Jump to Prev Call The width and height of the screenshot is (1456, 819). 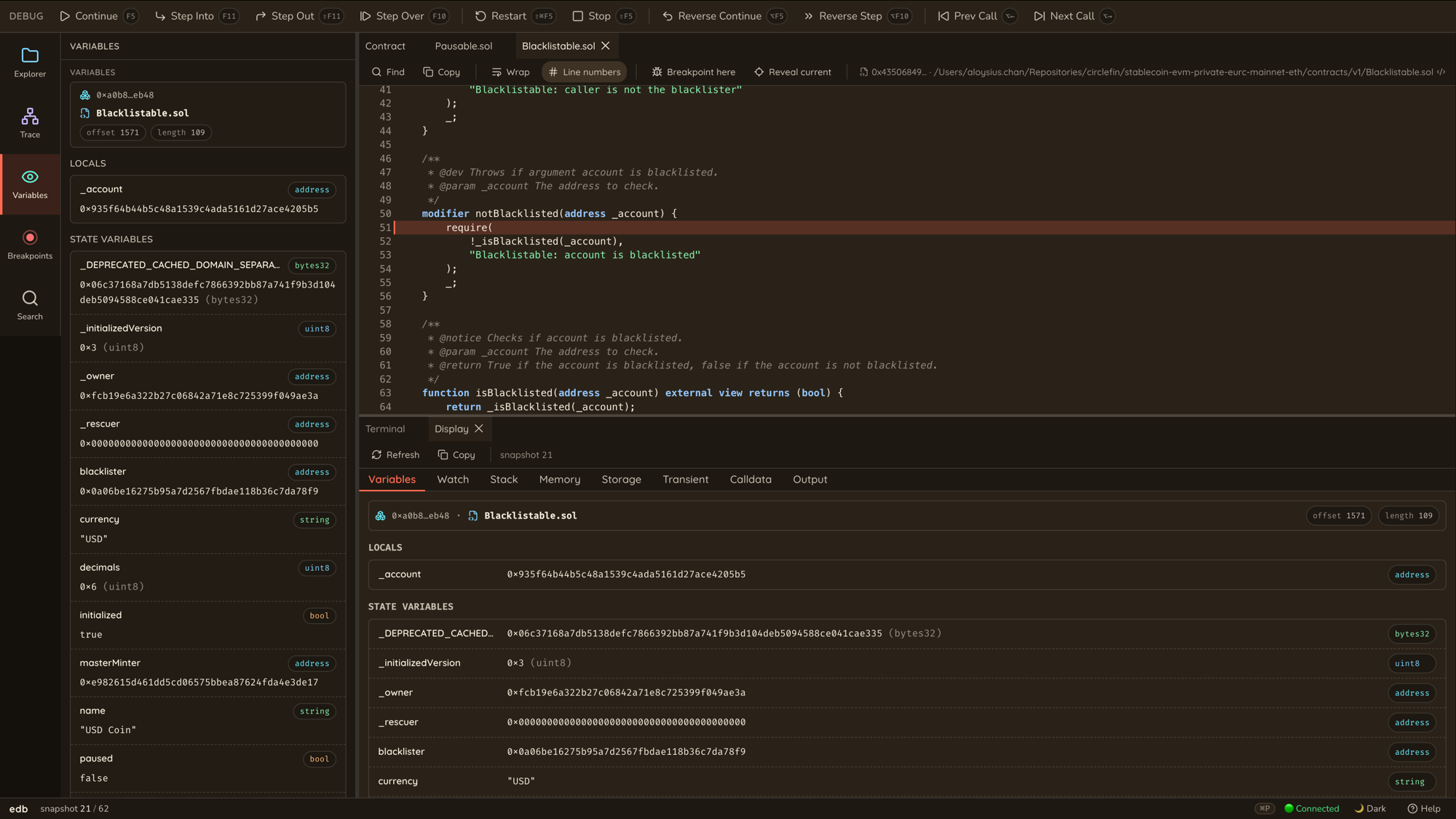(977, 16)
